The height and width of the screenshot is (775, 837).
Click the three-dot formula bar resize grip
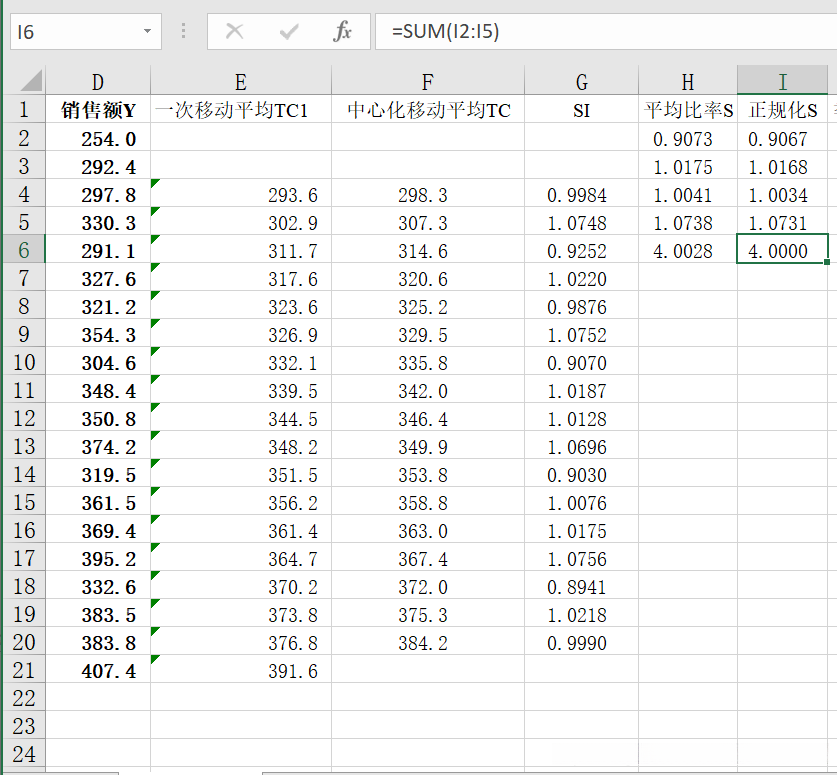(x=184, y=31)
